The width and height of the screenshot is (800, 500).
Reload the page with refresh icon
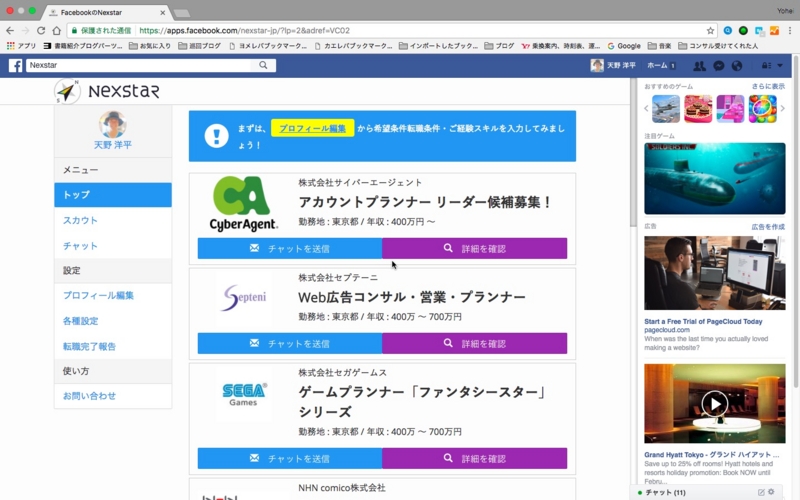[x=41, y=31]
